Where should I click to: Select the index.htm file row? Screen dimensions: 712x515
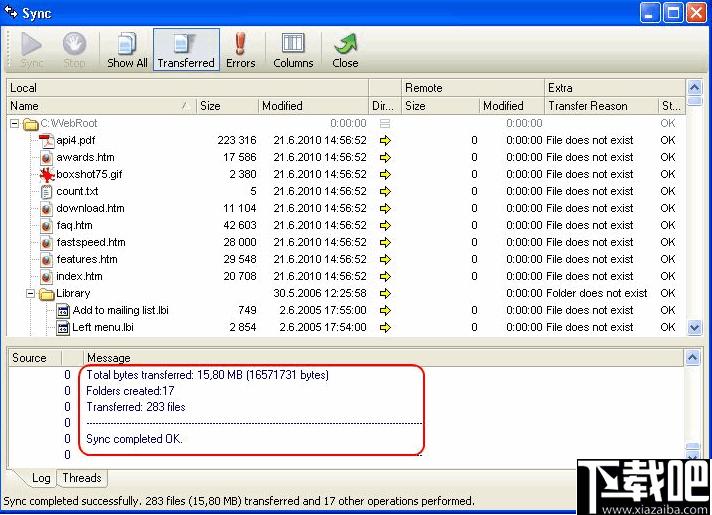point(79,276)
